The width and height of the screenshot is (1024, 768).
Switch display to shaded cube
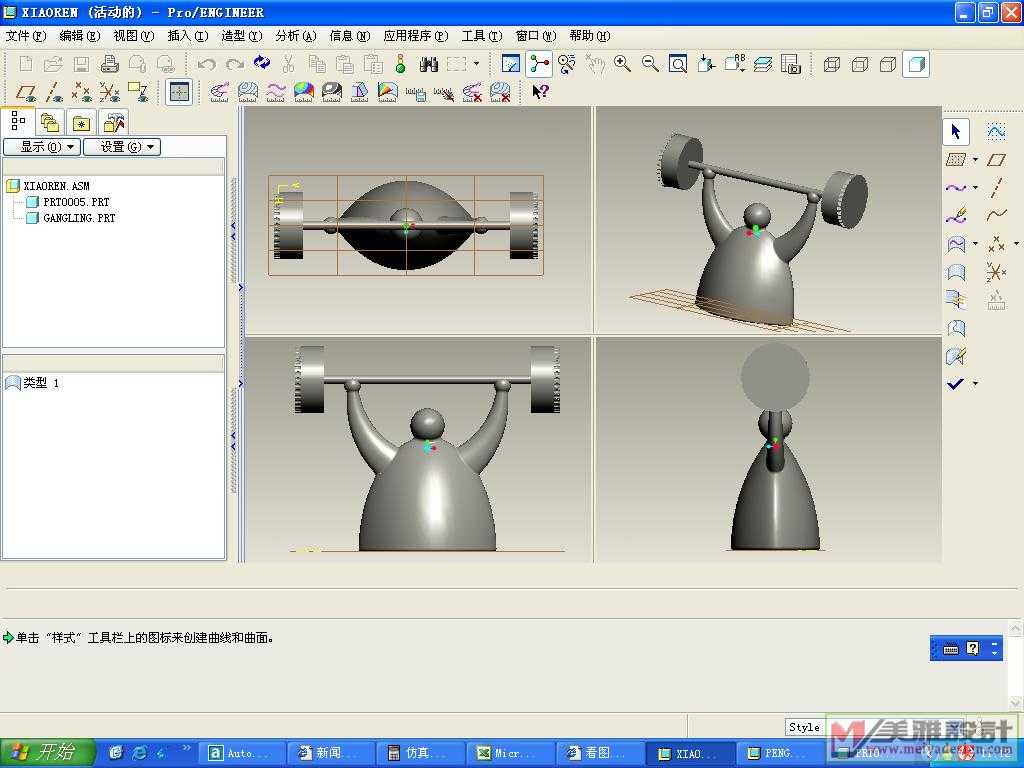(916, 64)
